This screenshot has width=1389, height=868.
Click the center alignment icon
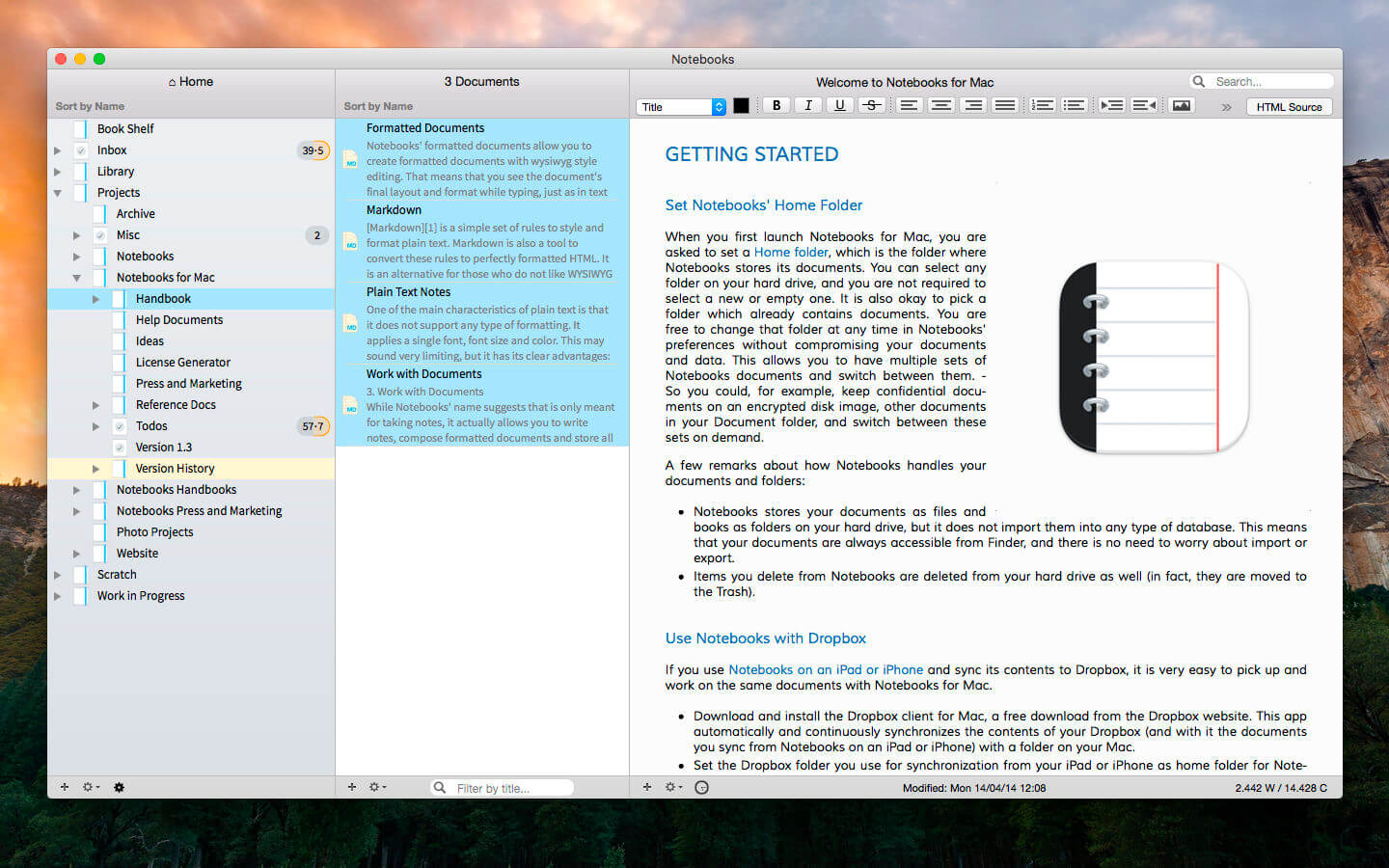point(940,105)
